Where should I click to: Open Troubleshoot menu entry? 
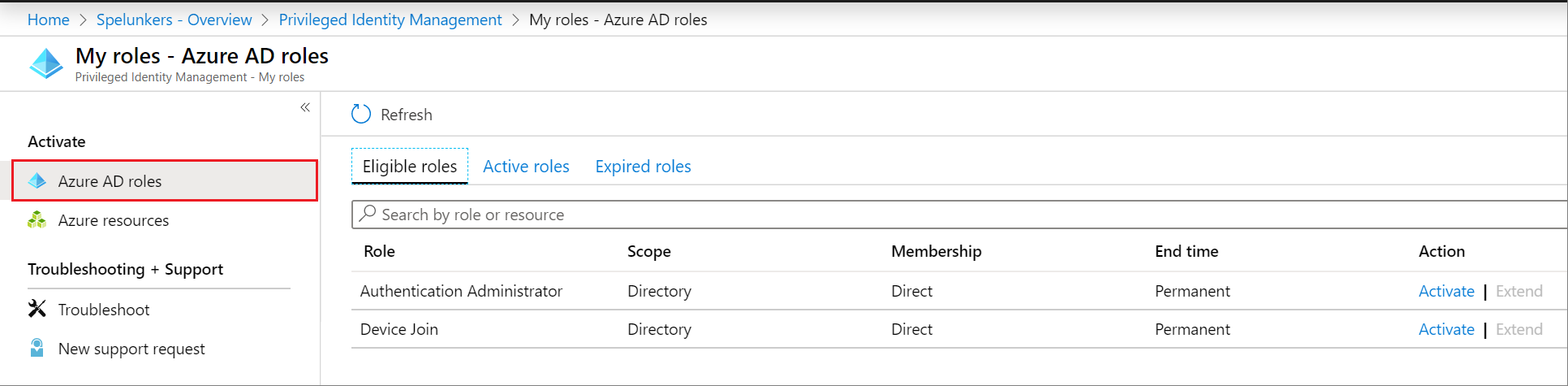(x=104, y=310)
